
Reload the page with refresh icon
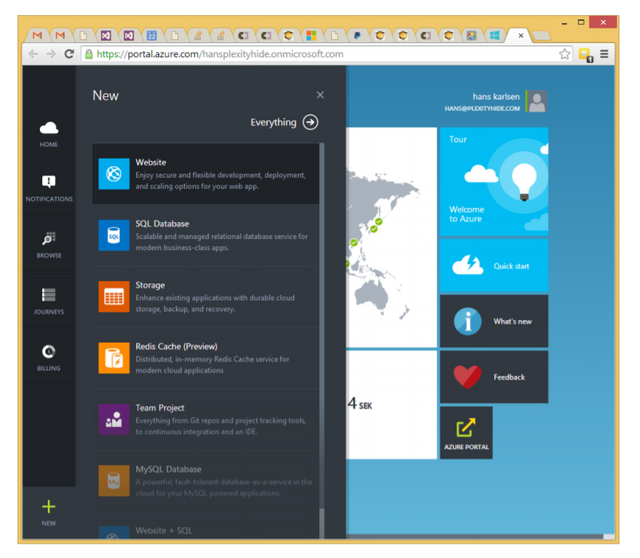[x=69, y=54]
